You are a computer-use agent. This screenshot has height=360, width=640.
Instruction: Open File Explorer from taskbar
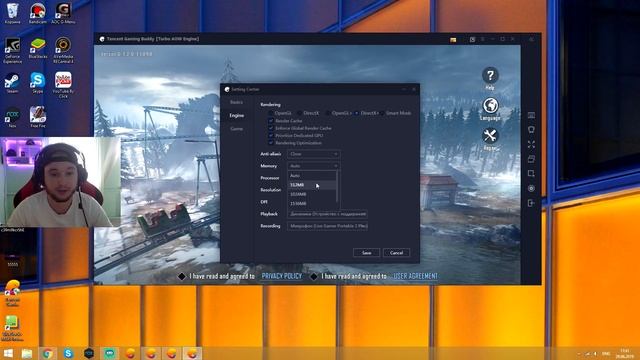point(27,353)
